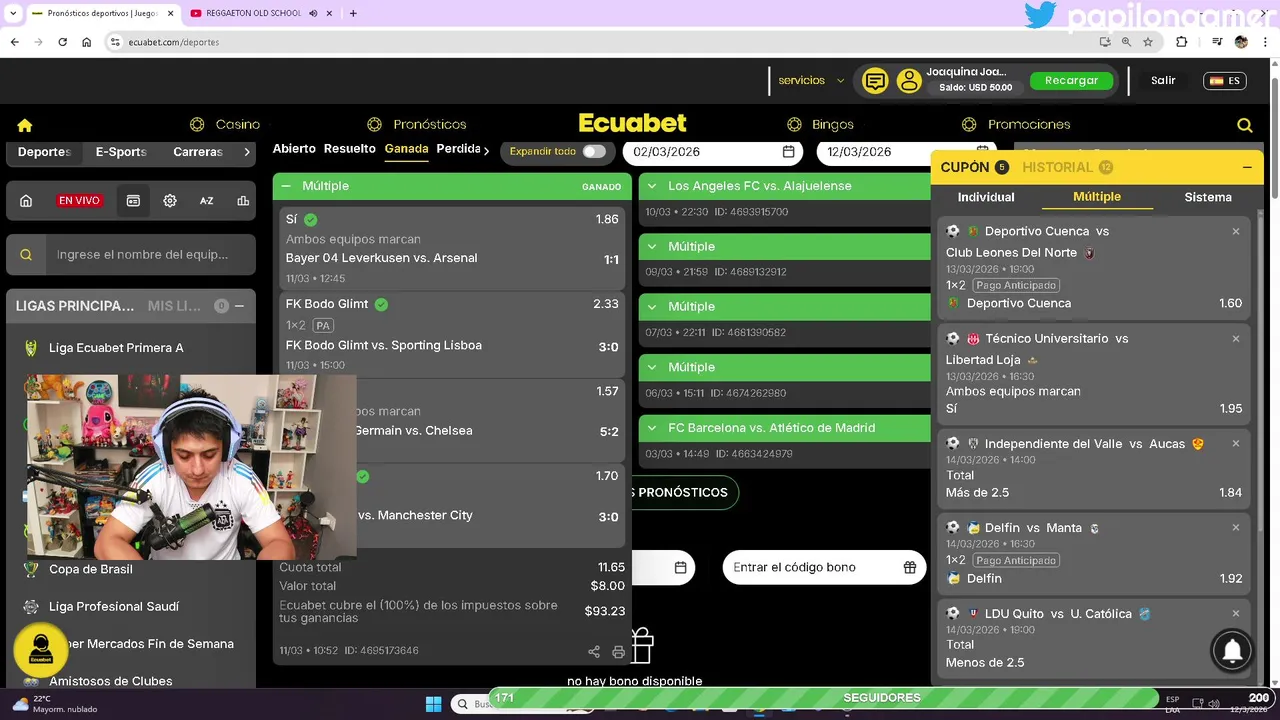This screenshot has height=720, width=1280.
Task: Open the sports settings gear icon
Action: (x=170, y=200)
